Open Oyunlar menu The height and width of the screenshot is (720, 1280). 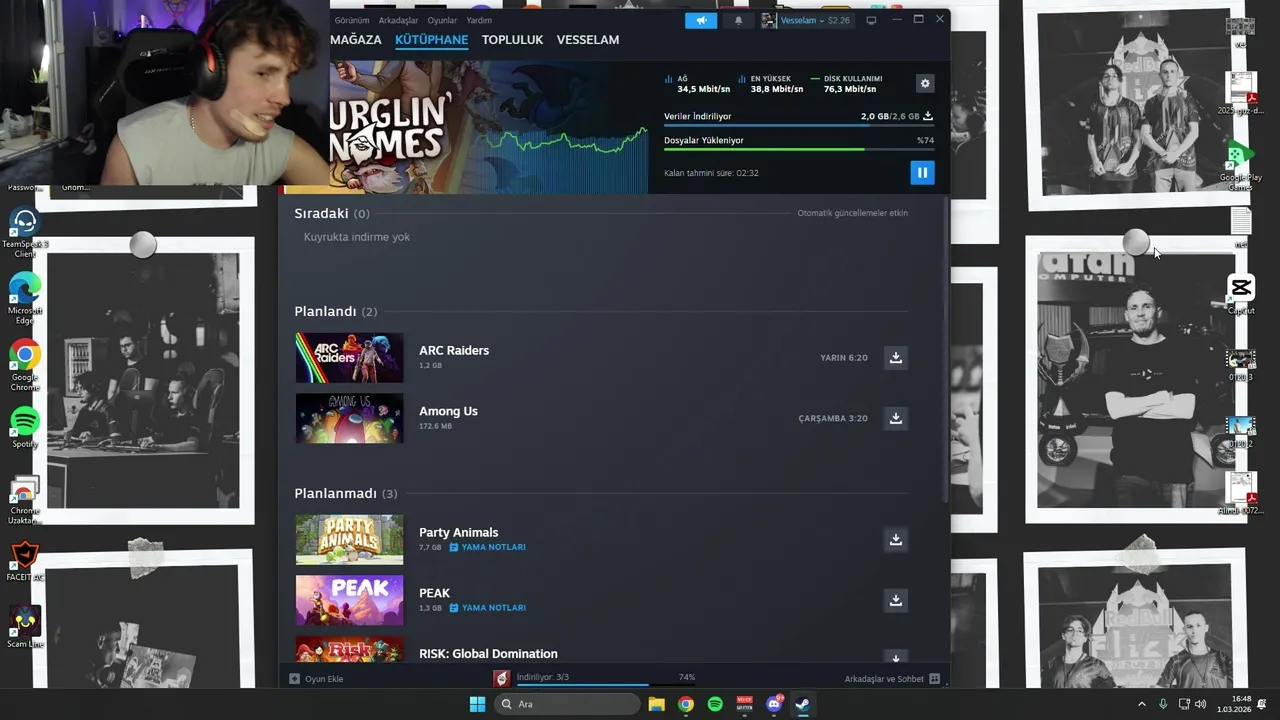(x=442, y=20)
